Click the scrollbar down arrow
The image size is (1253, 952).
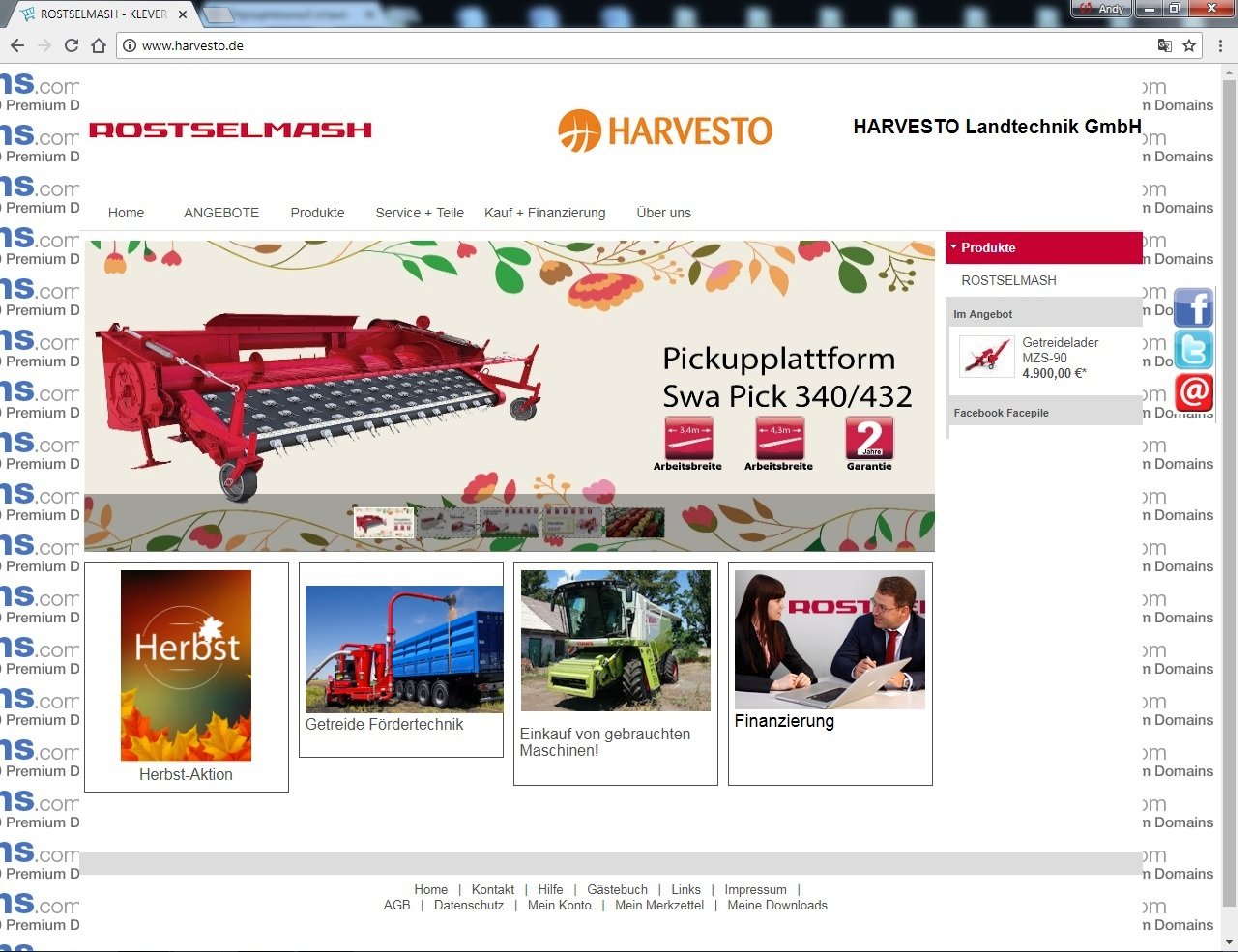[x=1230, y=942]
